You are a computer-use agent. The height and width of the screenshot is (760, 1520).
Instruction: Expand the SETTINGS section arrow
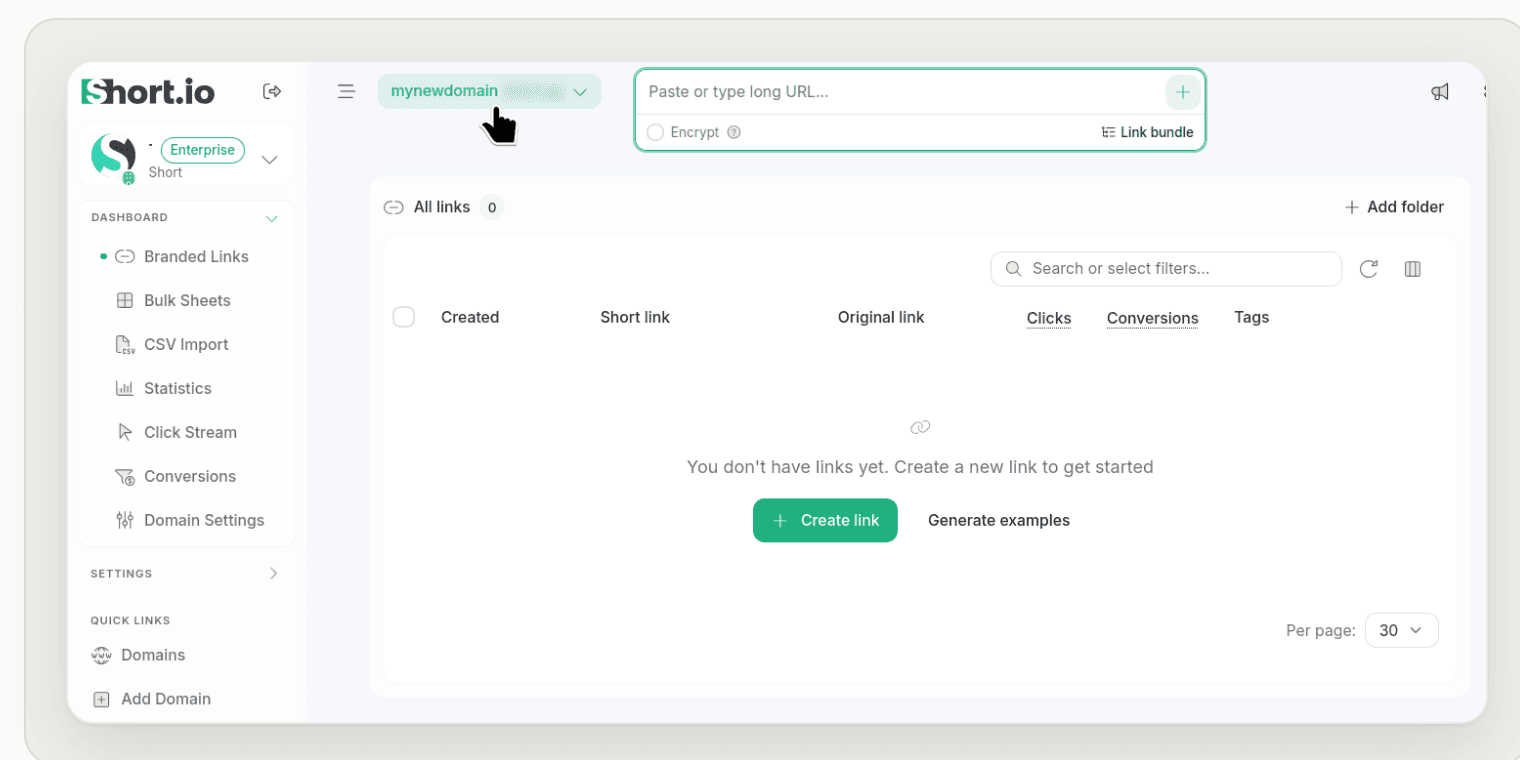(x=273, y=574)
